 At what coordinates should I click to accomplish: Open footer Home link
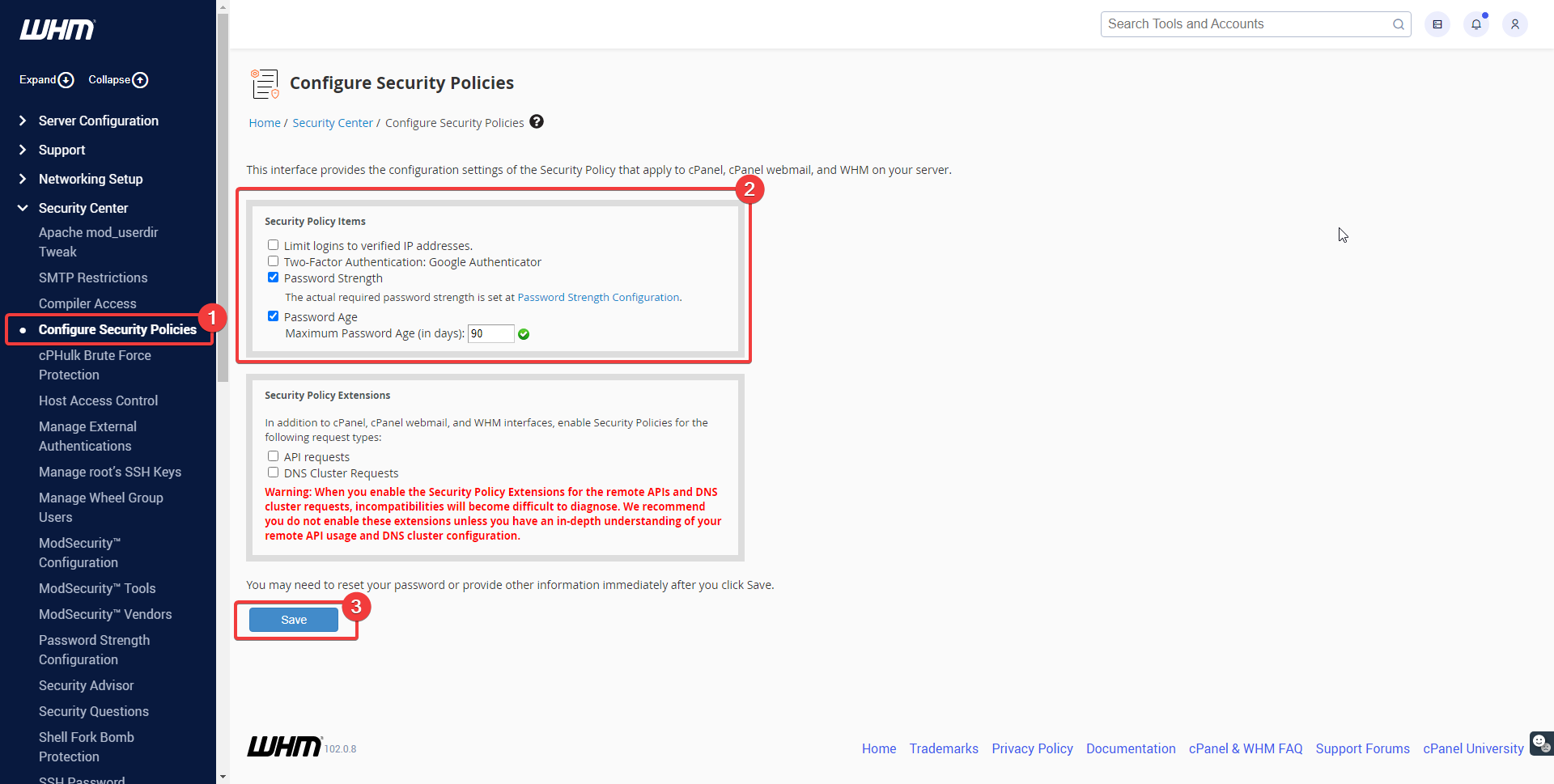point(879,748)
